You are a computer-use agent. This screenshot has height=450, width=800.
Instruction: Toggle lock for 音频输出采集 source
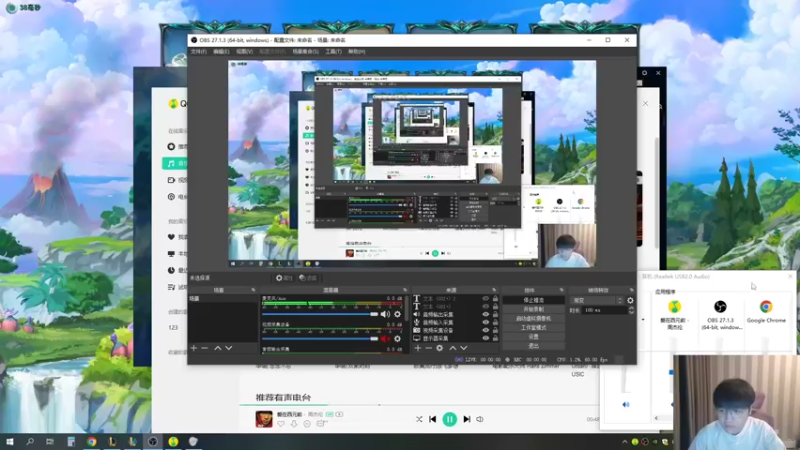point(495,315)
